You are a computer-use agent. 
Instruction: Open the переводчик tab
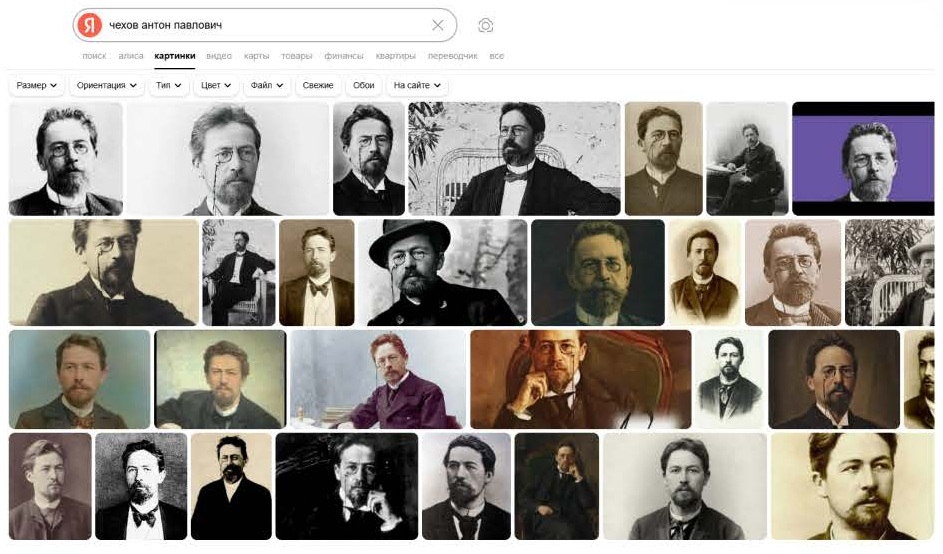[452, 56]
